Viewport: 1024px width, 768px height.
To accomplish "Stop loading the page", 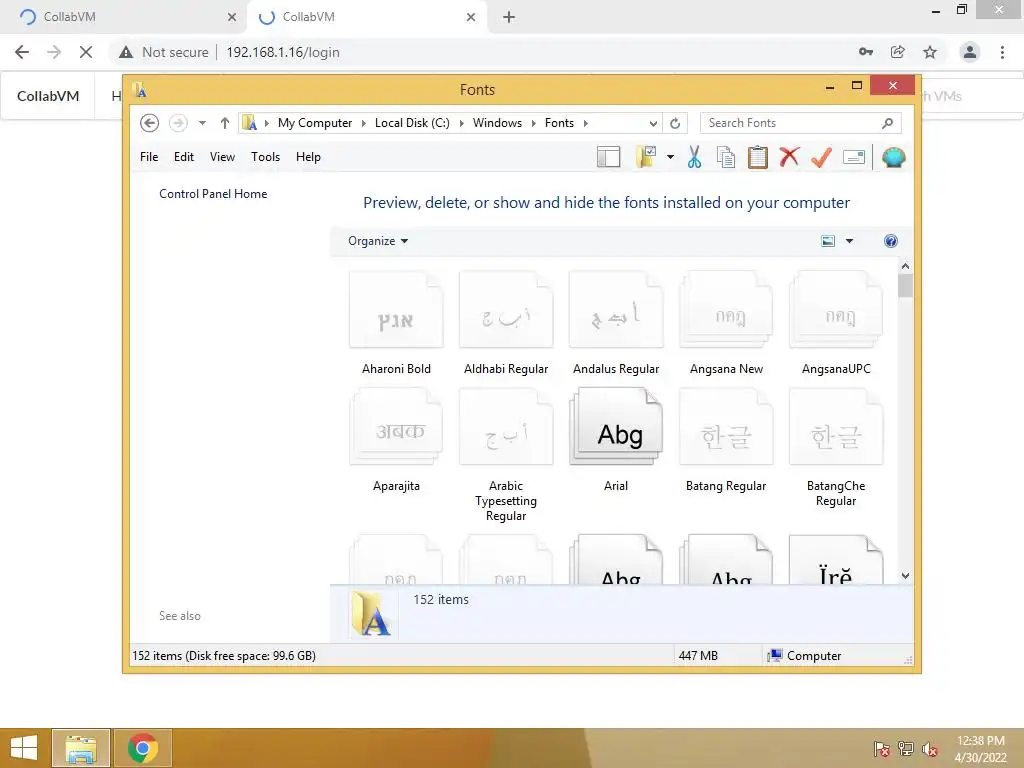I will pyautogui.click(x=86, y=52).
